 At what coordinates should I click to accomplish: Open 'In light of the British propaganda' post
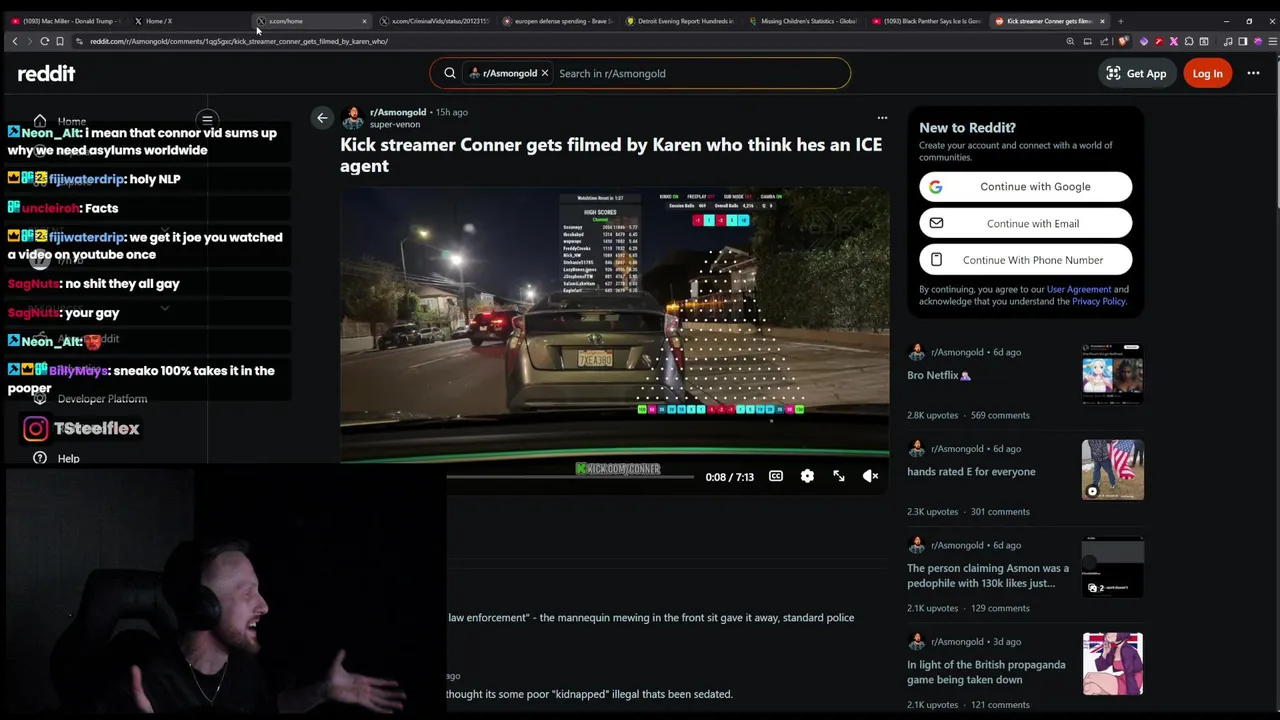[x=986, y=672]
